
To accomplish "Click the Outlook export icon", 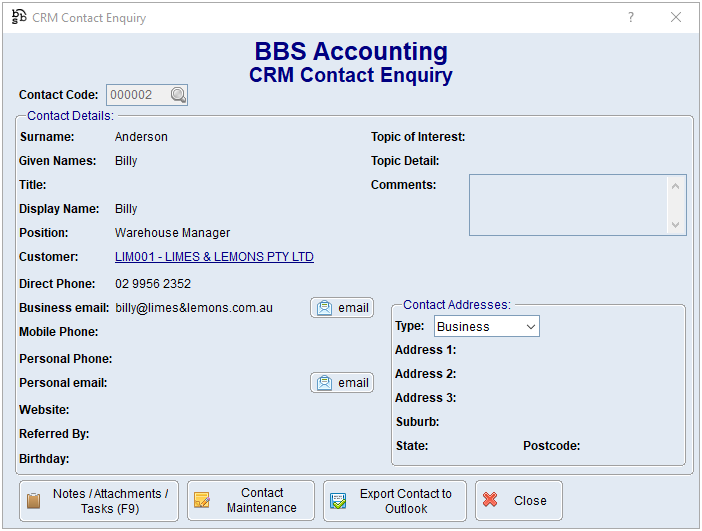I will (338, 501).
